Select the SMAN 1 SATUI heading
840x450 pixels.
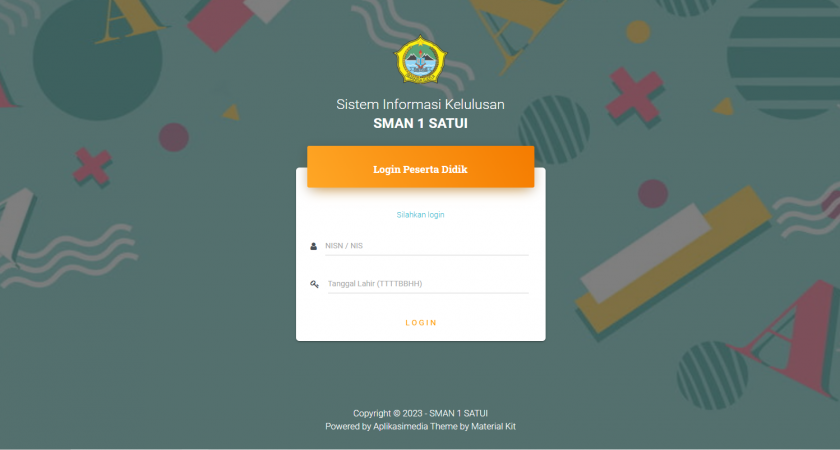pyautogui.click(x=421, y=123)
